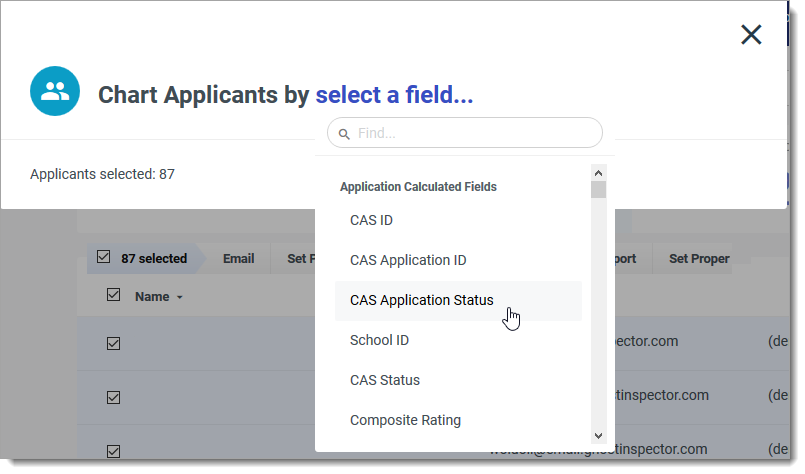Image resolution: width=805 pixels, height=474 pixels.
Task: Uncheck the third applicant row checkbox
Action: coord(113,451)
